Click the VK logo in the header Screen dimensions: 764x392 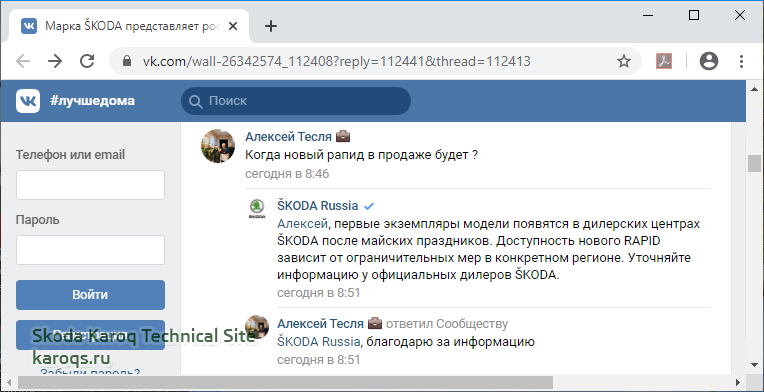tap(28, 101)
